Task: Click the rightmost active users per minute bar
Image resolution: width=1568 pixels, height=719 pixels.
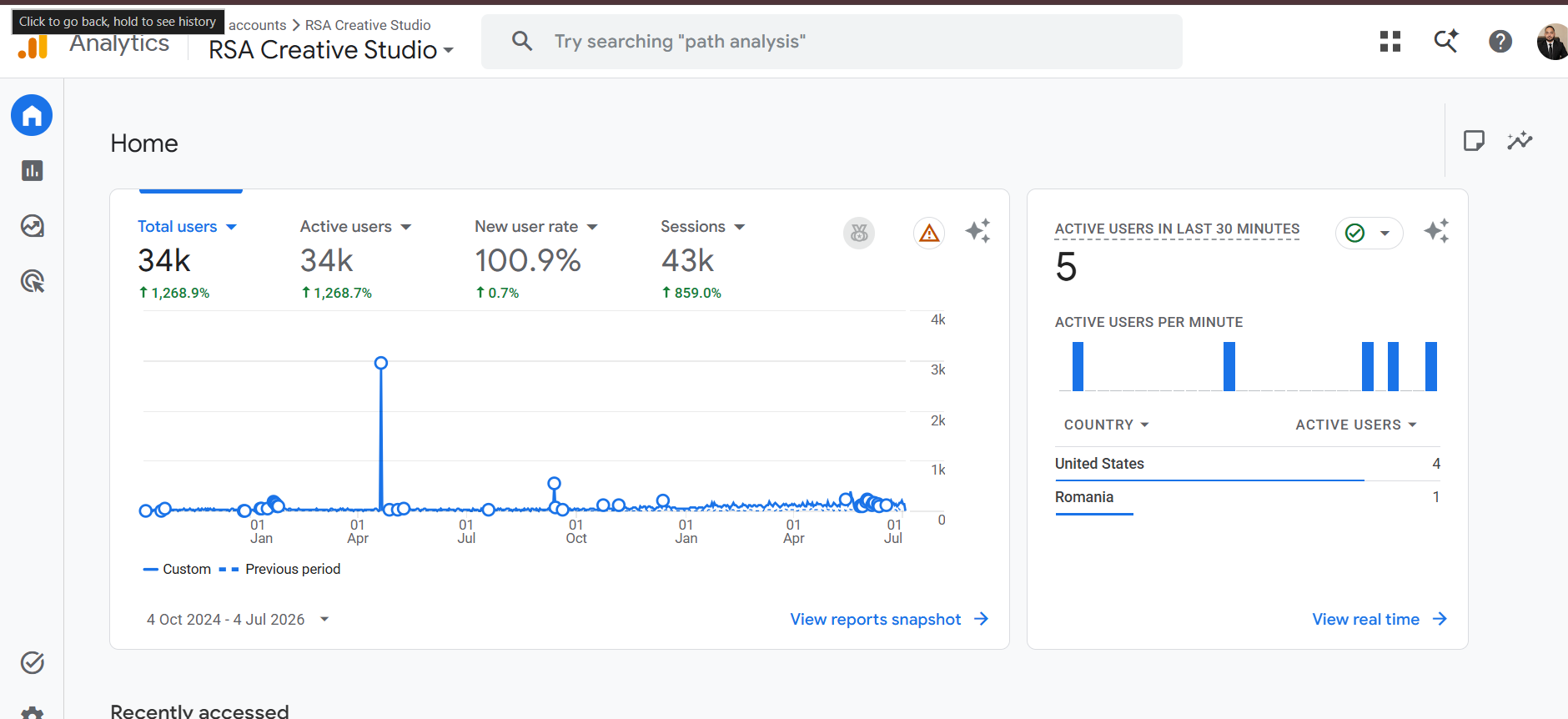Action: tap(1431, 366)
